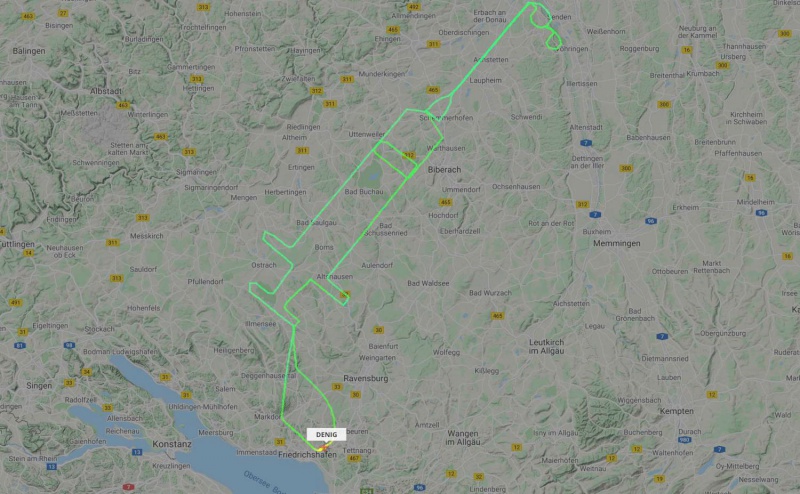Click the Konstanz city label
The width and height of the screenshot is (800, 494).
pyautogui.click(x=172, y=444)
